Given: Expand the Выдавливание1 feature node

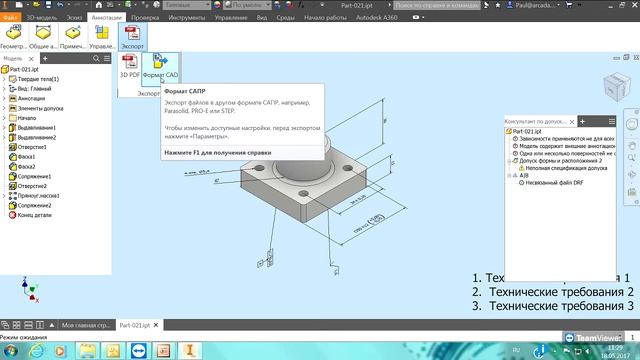Looking at the screenshot, I should pyautogui.click(x=4, y=128).
